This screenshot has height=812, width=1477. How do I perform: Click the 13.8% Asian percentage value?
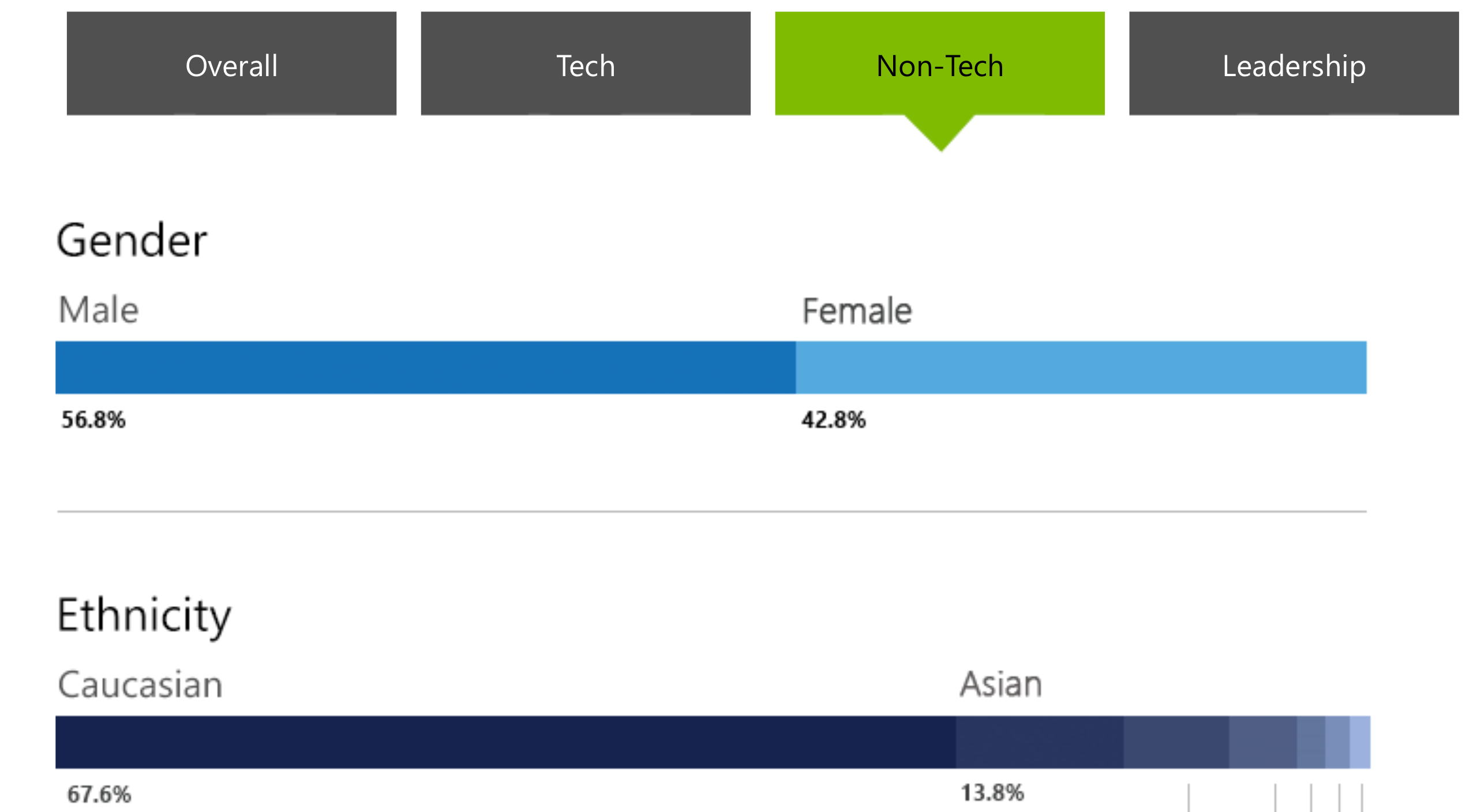[992, 793]
